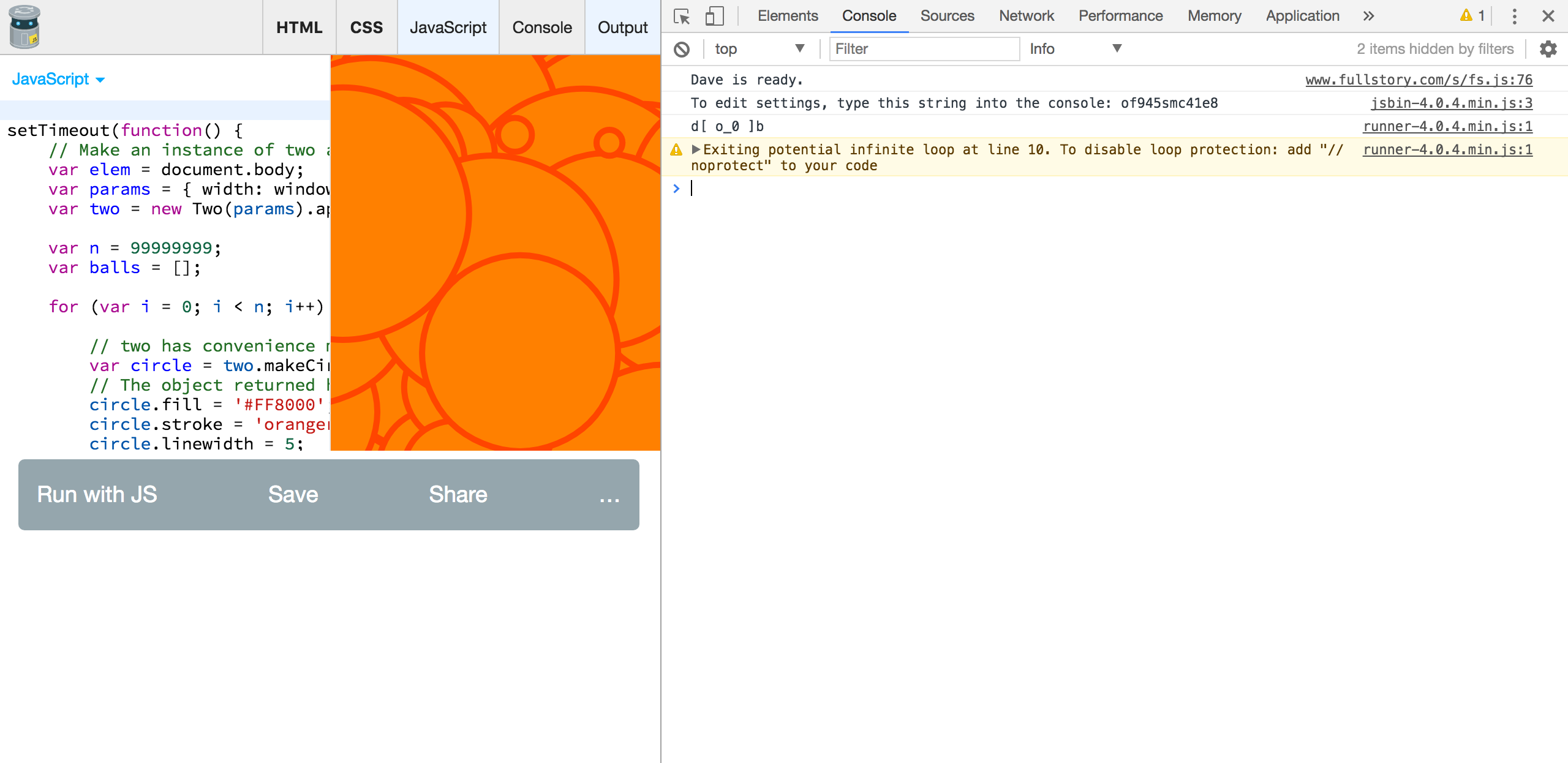The width and height of the screenshot is (1568, 763).
Task: Close the DevTools panel
Action: click(x=1548, y=16)
